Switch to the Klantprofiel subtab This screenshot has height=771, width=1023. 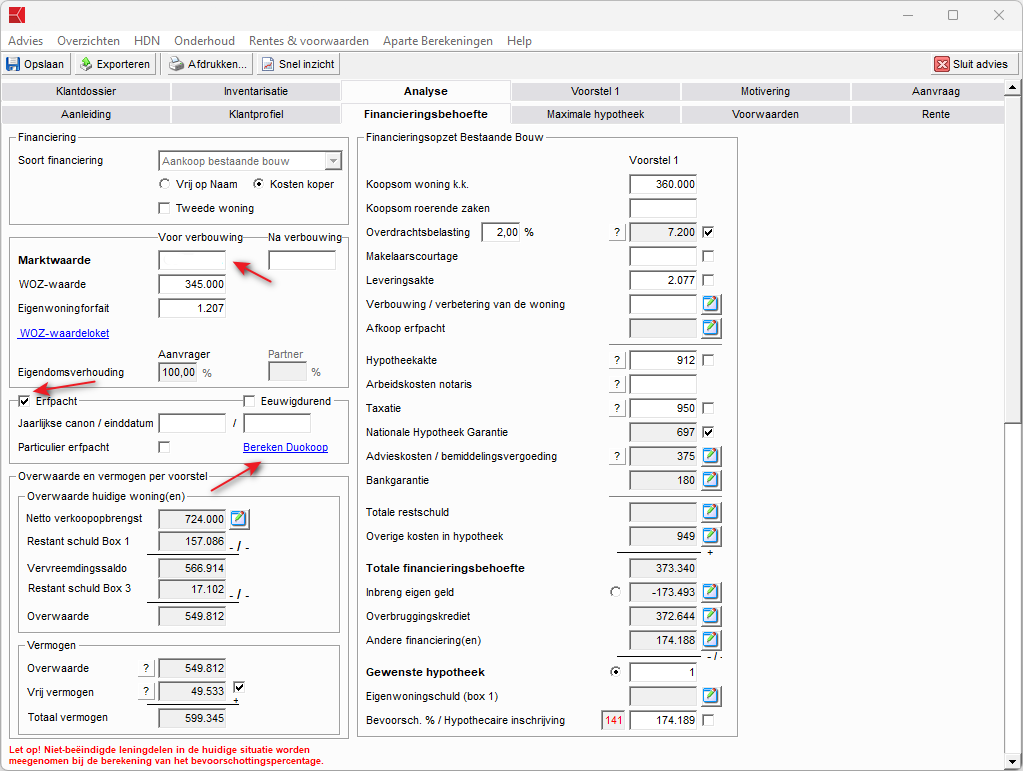pyautogui.click(x=256, y=114)
